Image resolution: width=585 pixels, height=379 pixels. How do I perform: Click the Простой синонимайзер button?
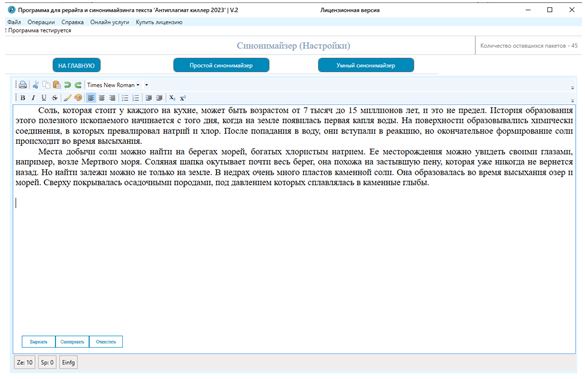click(x=221, y=65)
